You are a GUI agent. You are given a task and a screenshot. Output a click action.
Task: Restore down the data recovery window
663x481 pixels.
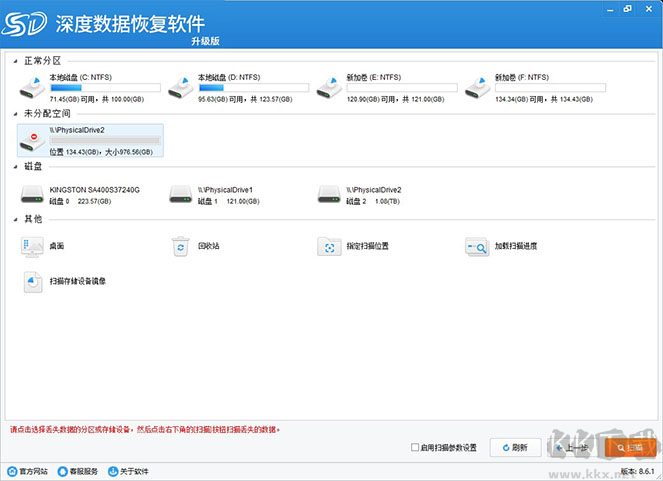(627, 9)
